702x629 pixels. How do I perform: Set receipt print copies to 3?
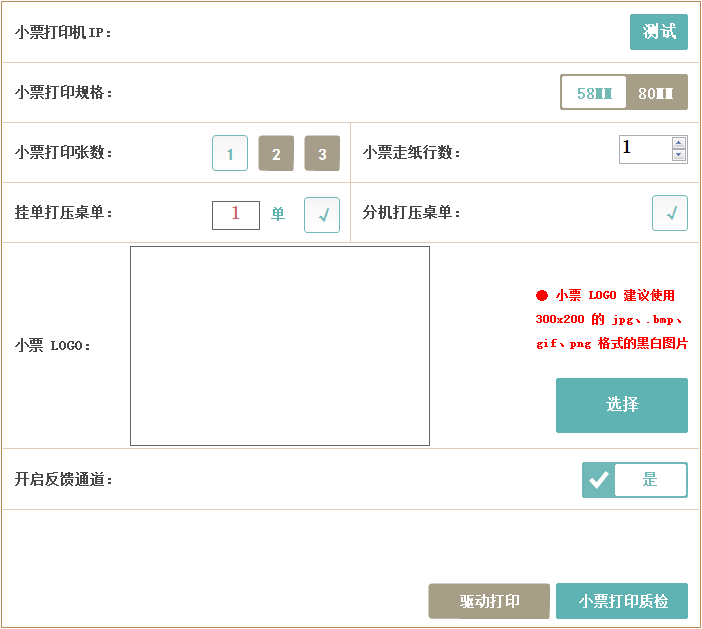click(x=322, y=153)
